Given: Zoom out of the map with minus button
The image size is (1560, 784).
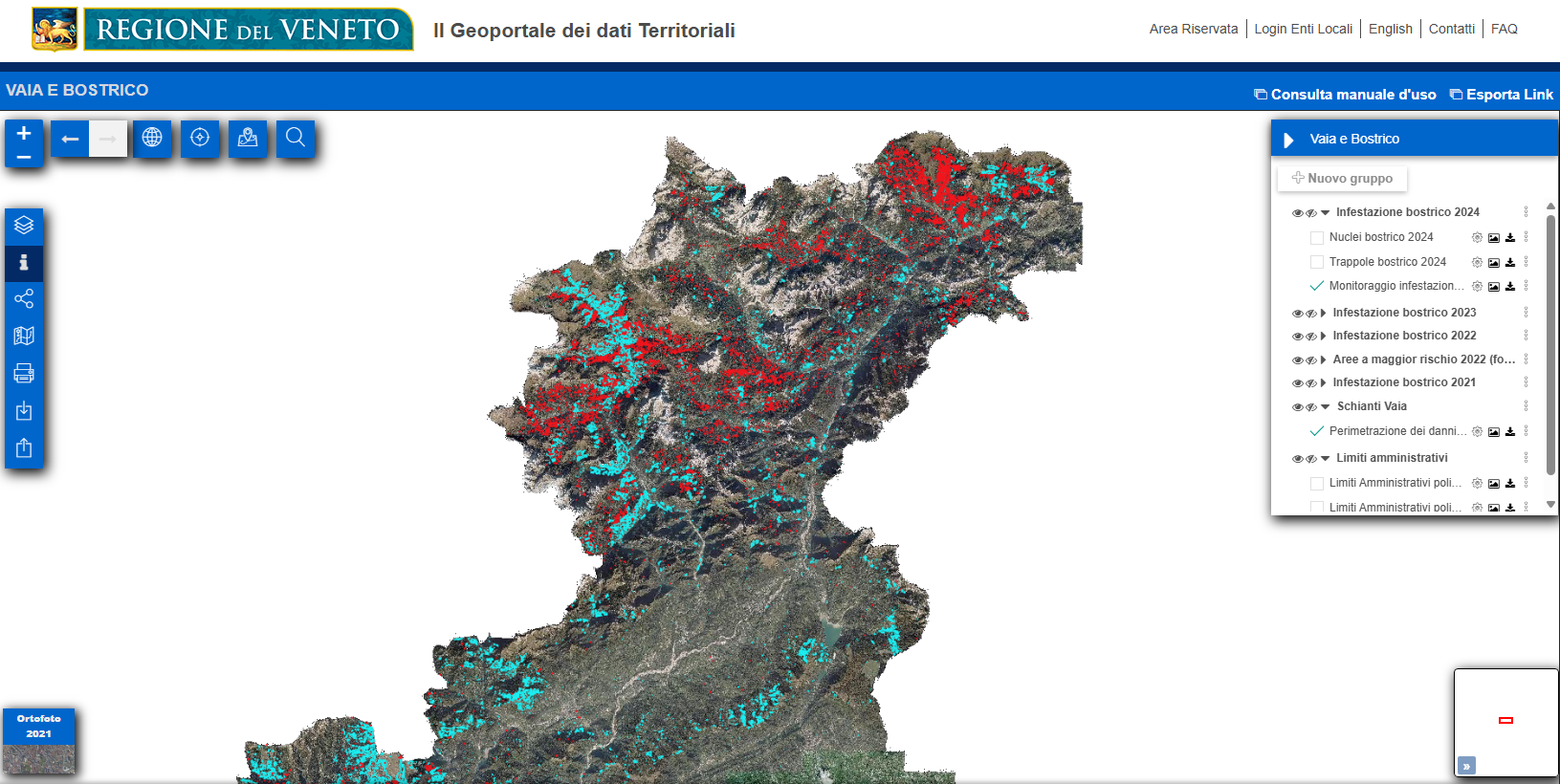Looking at the screenshot, I should [24, 157].
